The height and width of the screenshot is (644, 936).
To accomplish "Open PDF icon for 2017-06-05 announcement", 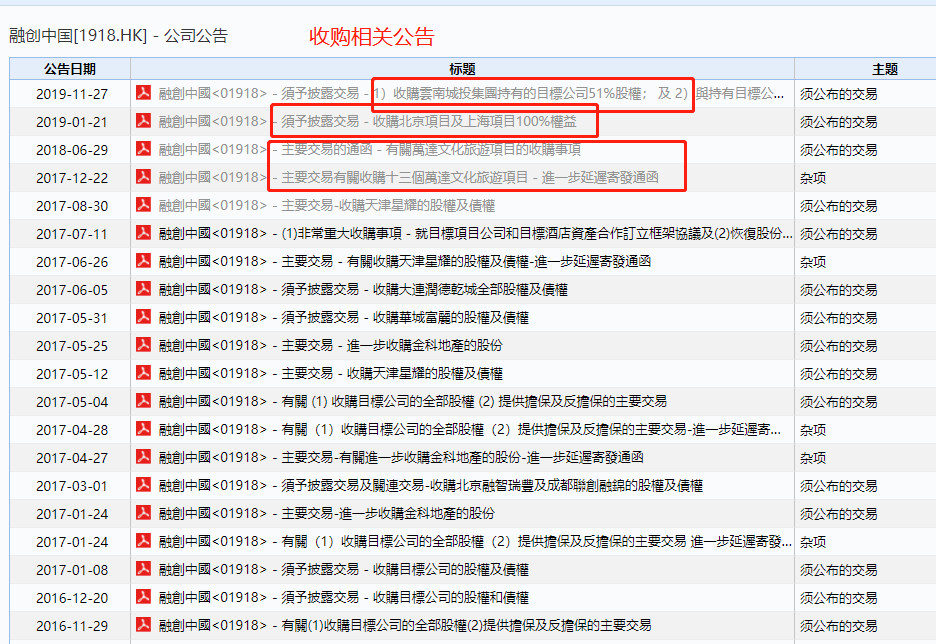I will click(143, 289).
